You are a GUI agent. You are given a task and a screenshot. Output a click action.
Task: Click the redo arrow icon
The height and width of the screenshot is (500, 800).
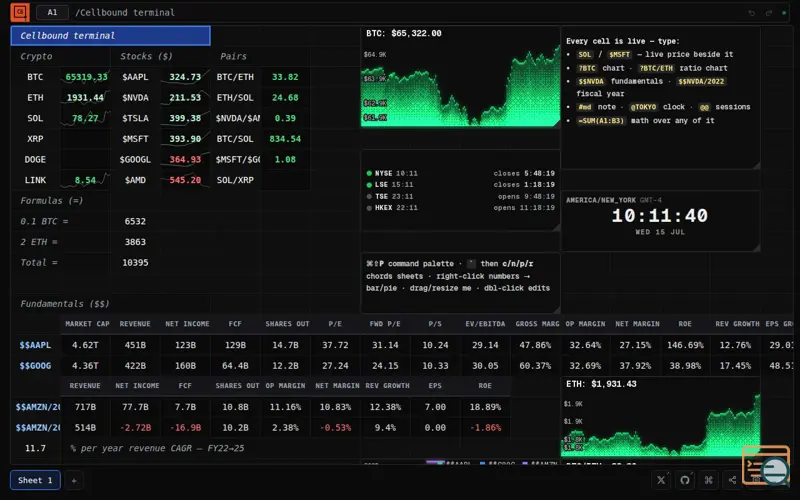pos(768,13)
